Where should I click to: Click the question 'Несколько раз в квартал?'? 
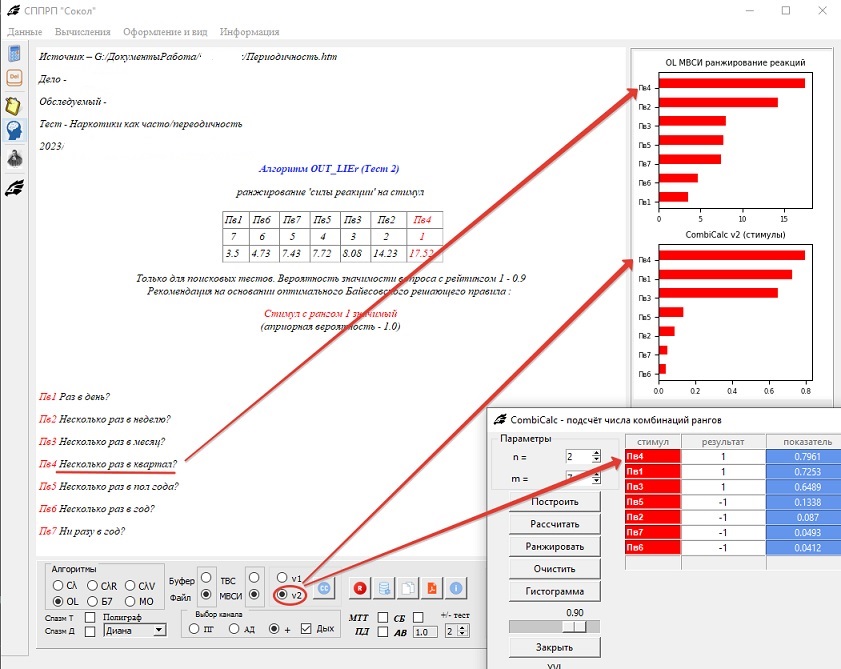tap(118, 464)
